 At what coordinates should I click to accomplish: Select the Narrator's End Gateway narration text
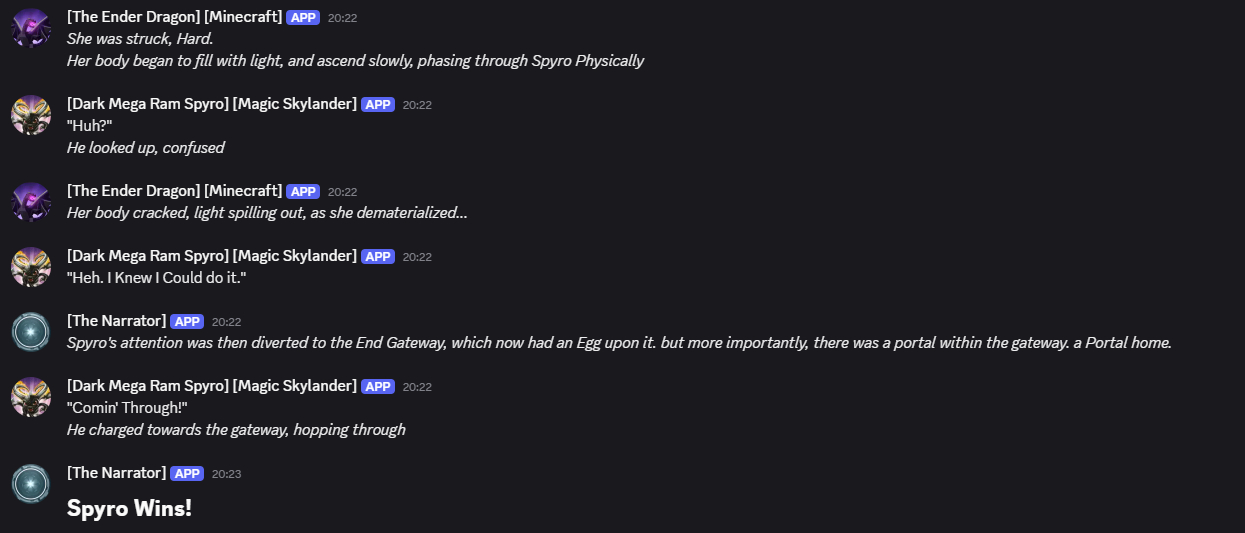coord(618,343)
